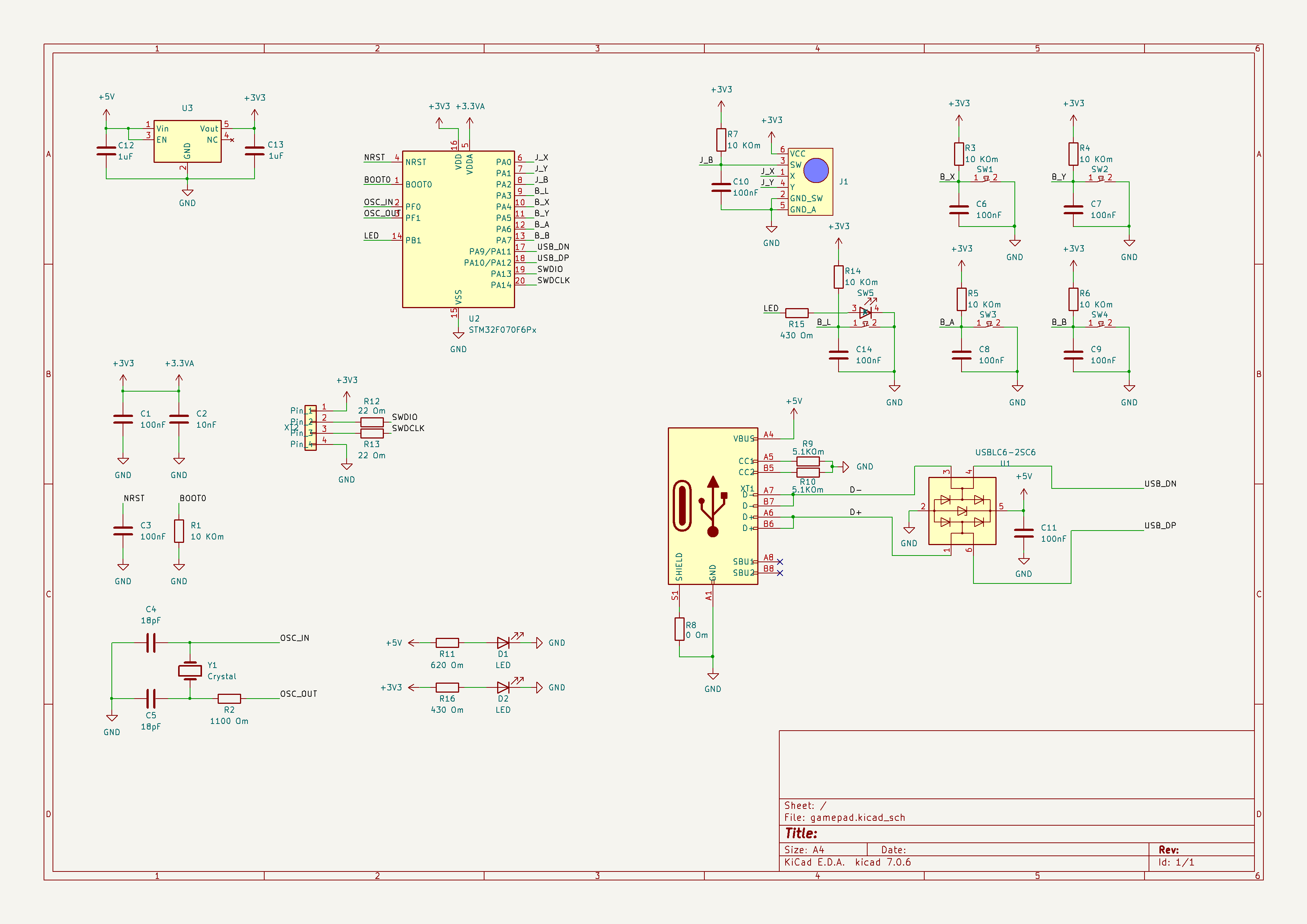Select capacitor C4 18pF symbol
This screenshot has height=924, width=1307.
pos(150,642)
